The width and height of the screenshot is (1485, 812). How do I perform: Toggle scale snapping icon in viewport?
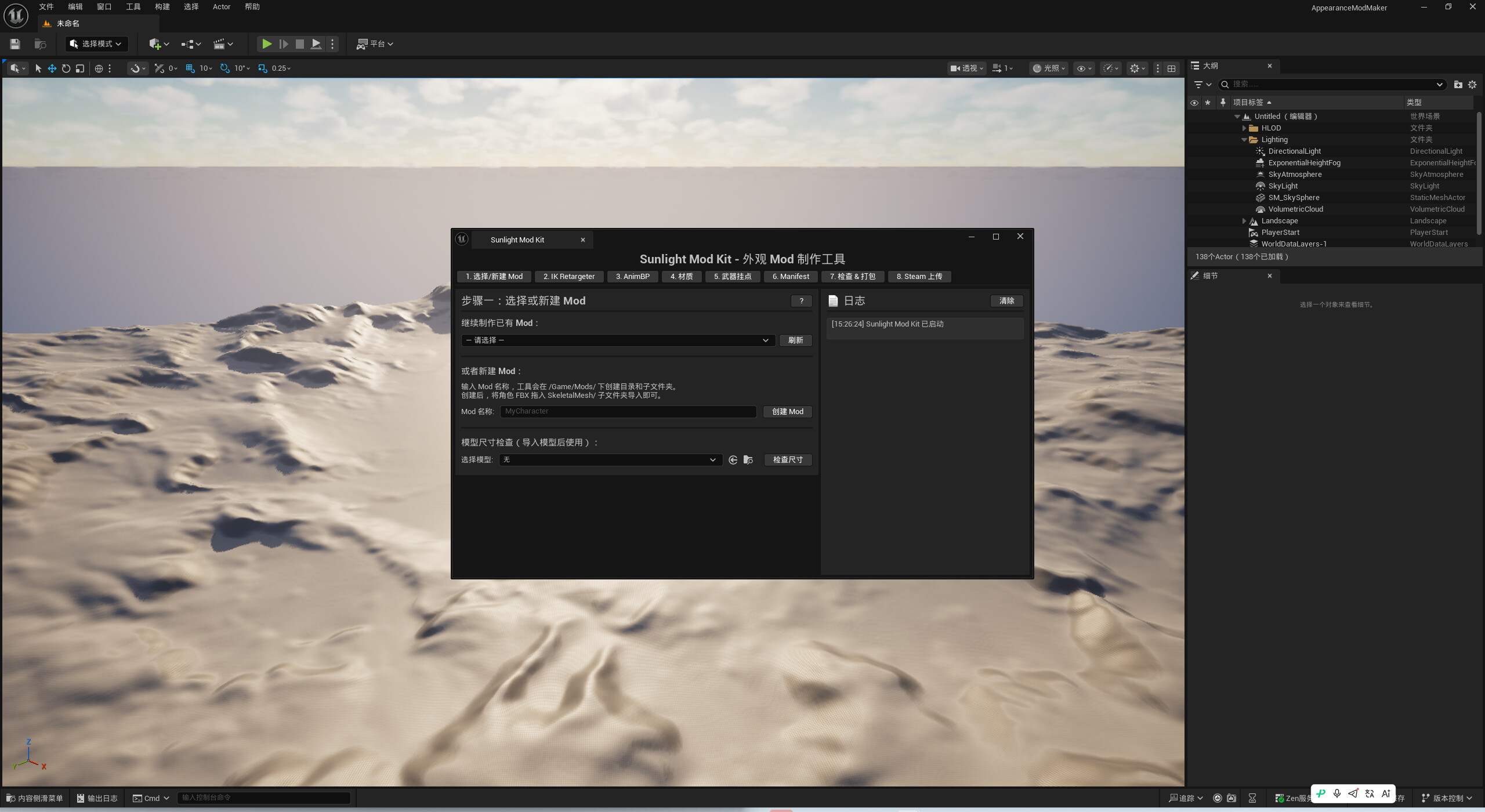[x=262, y=68]
